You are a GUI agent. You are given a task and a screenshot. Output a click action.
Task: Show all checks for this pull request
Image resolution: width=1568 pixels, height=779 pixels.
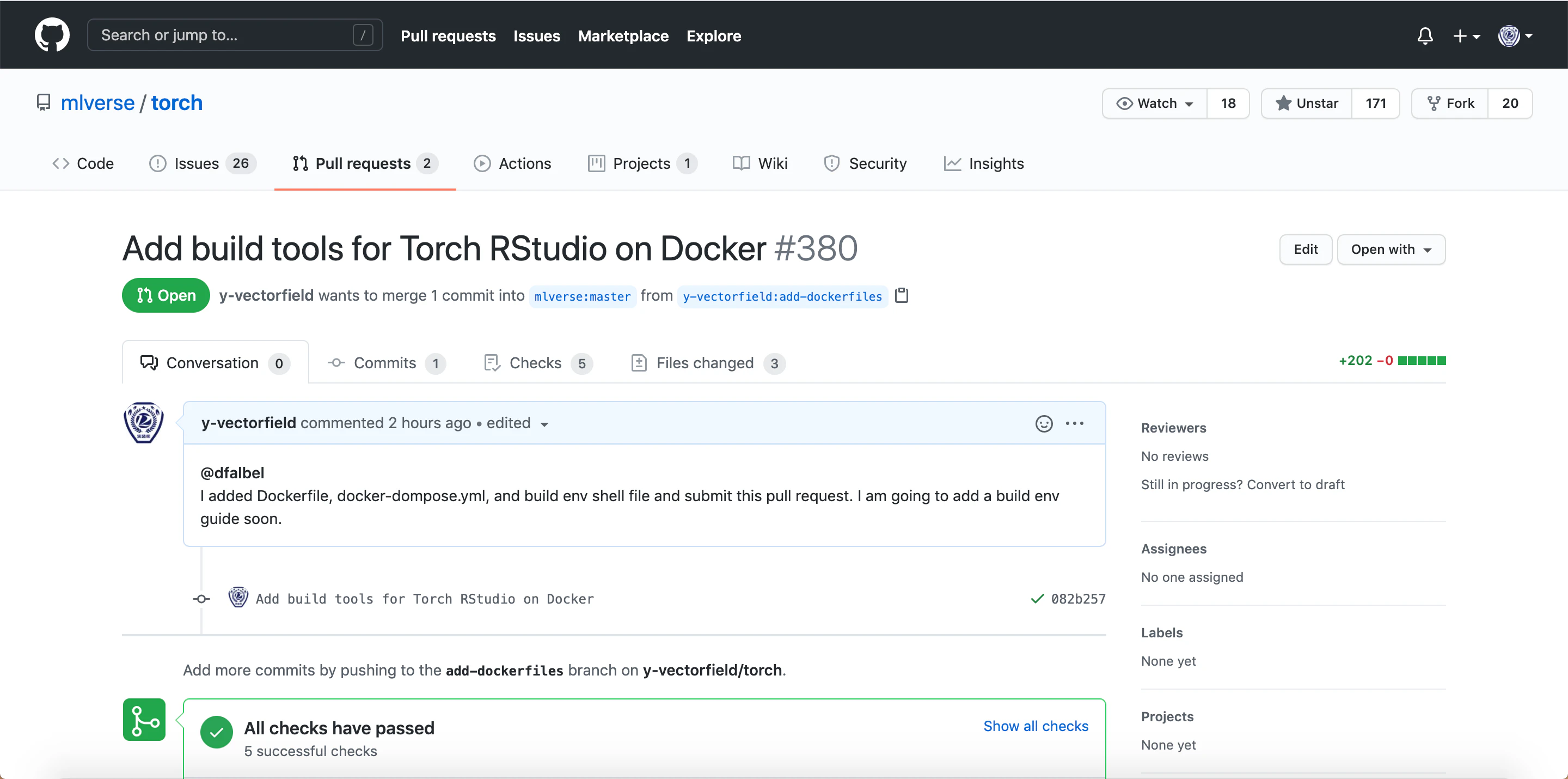pyautogui.click(x=1035, y=726)
